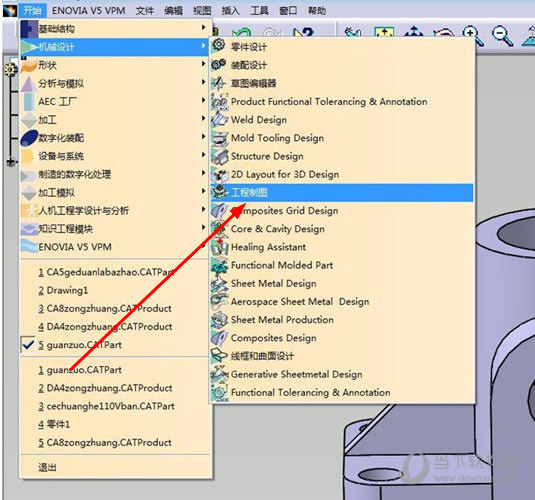Click the 2D Layout for 3D Design icon

pos(219,174)
